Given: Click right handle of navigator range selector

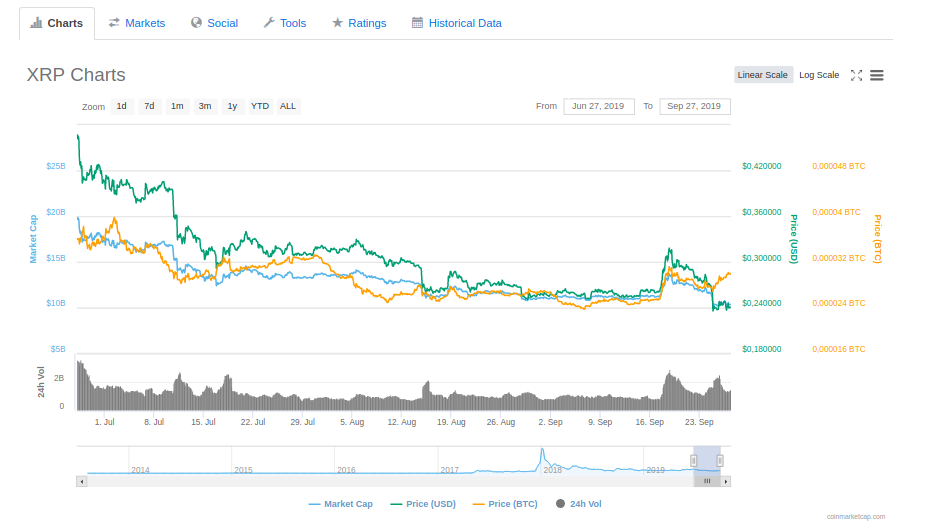Looking at the screenshot, I should tap(720, 460).
